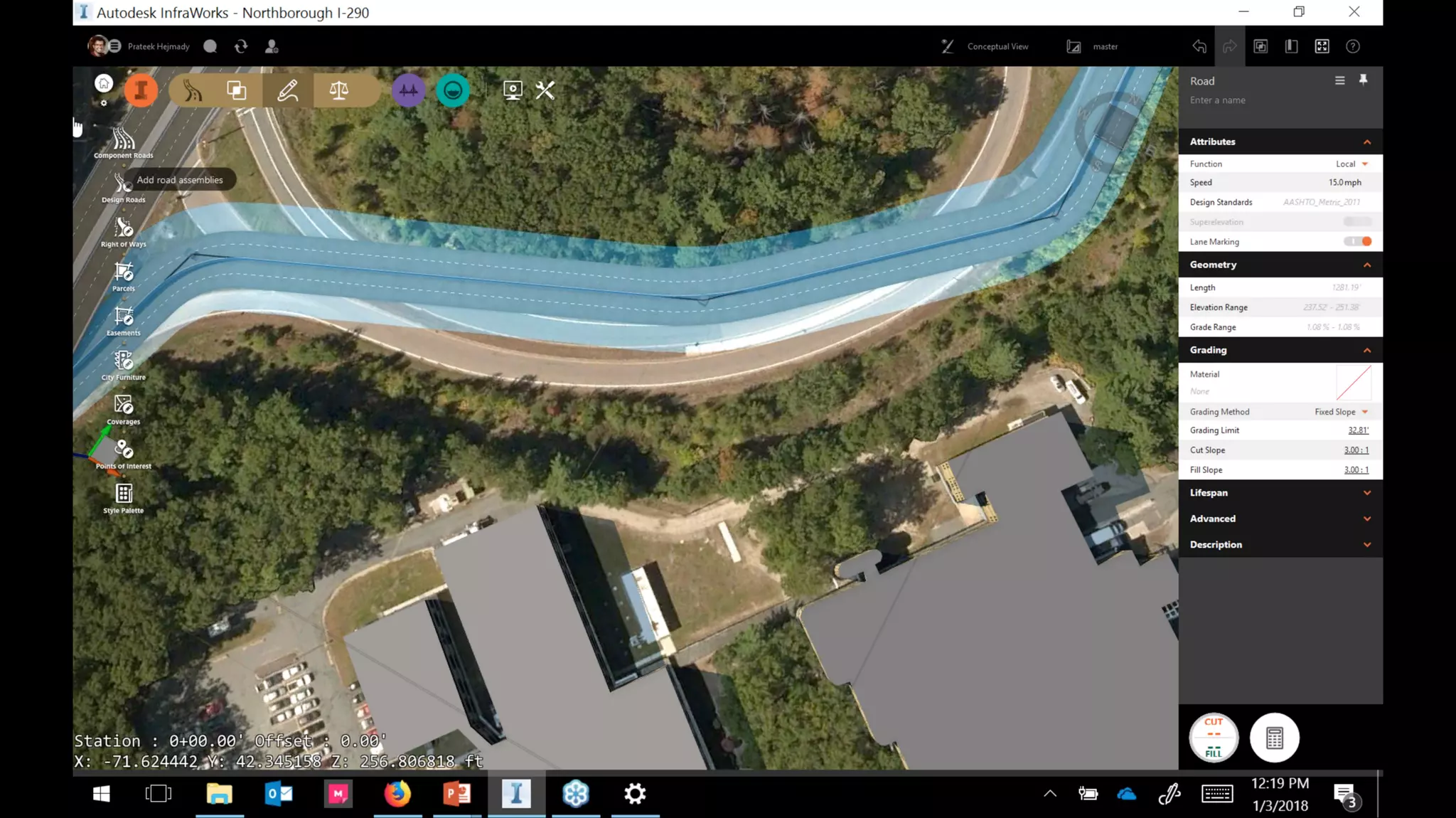This screenshot has width=1456, height=818.
Task: Choose Easements tool
Action: click(124, 321)
